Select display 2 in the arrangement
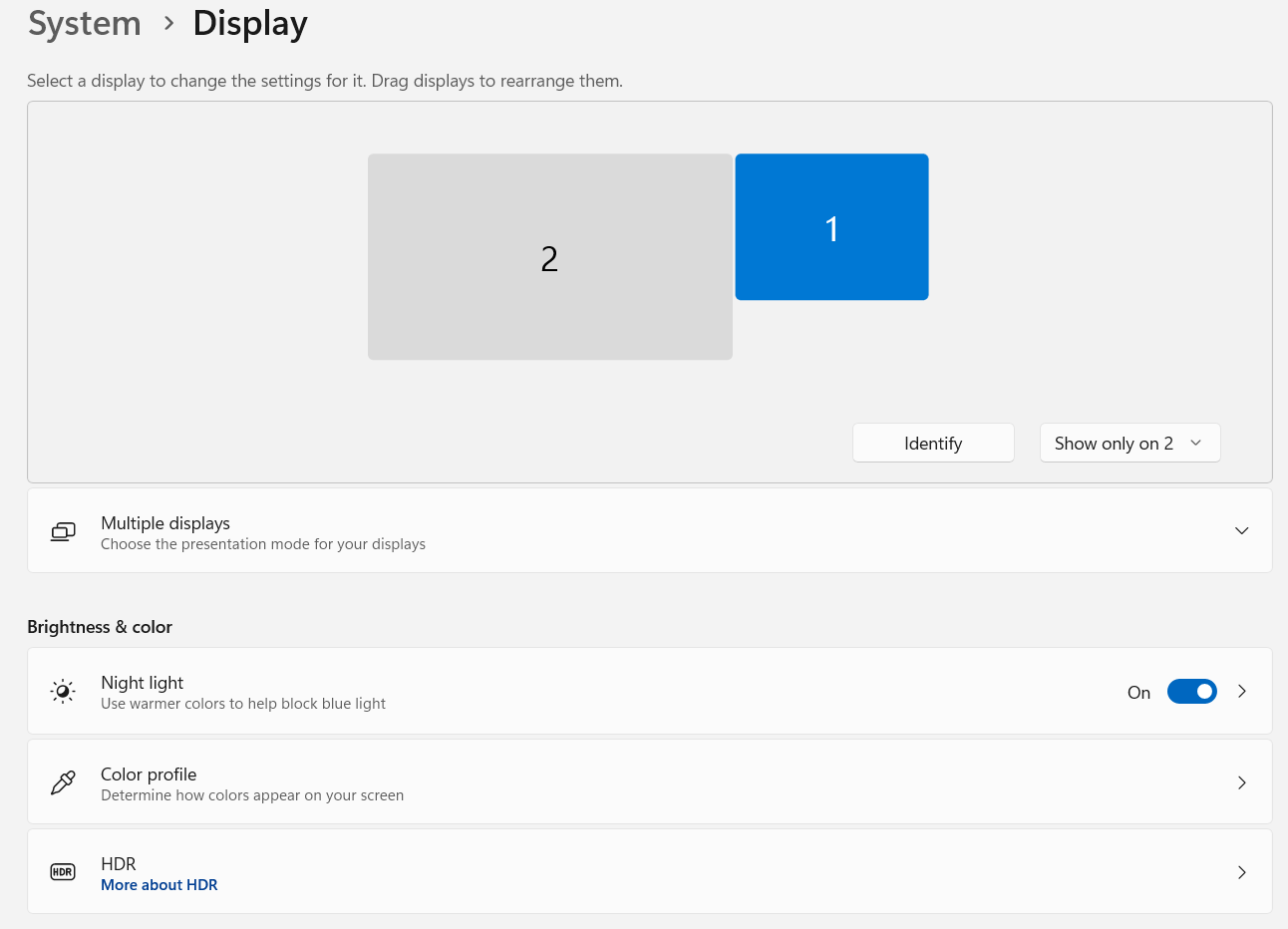 coord(550,257)
